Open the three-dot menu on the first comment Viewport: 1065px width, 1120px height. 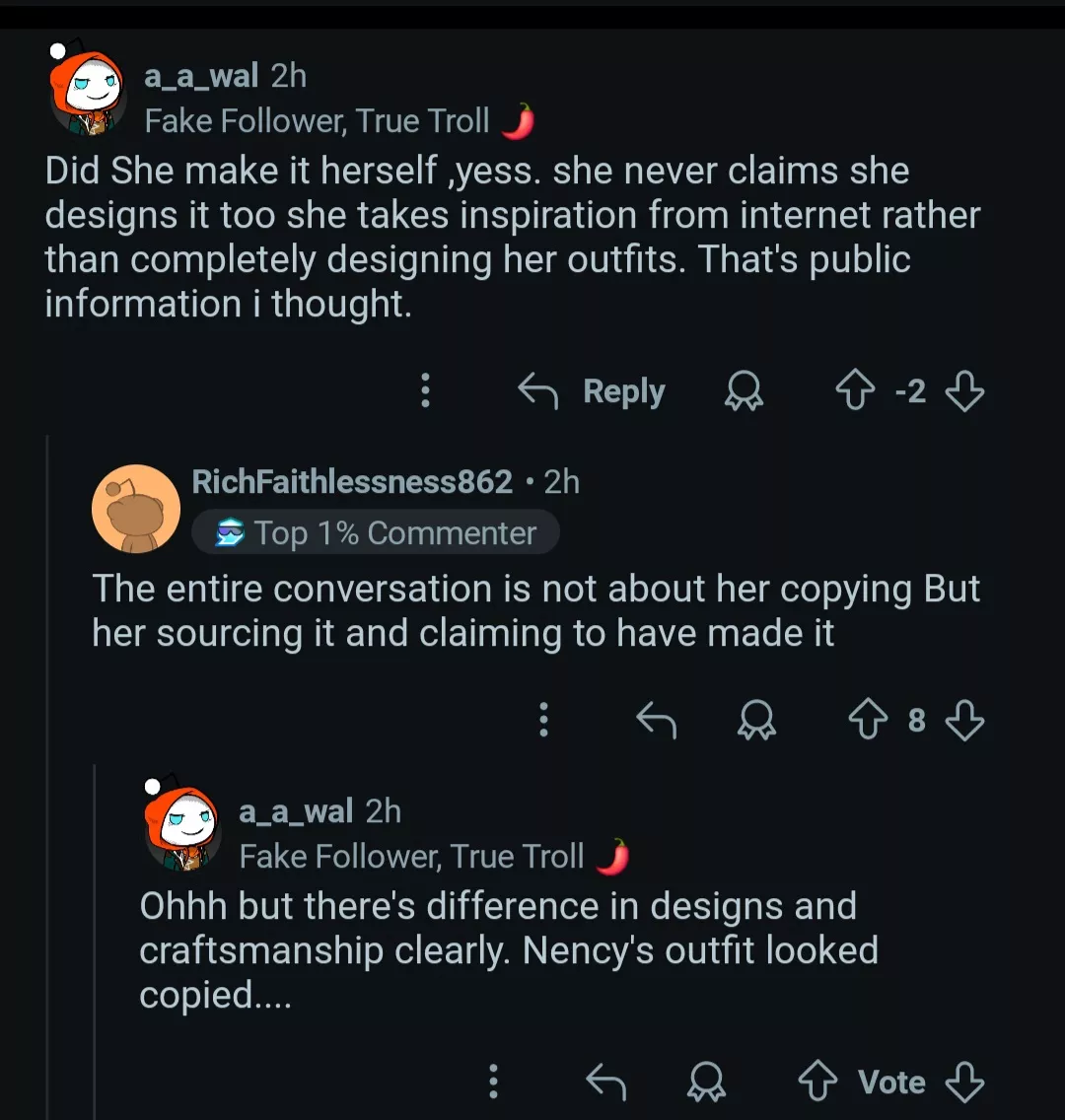pyautogui.click(x=425, y=391)
